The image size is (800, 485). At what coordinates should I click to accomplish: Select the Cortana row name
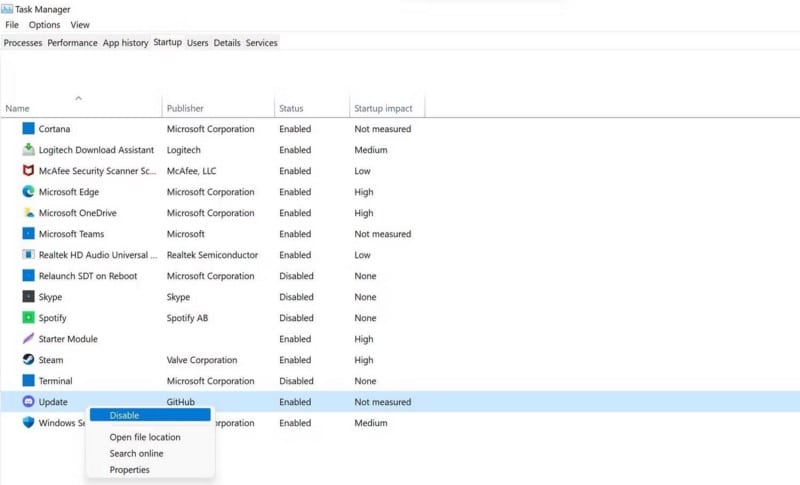pyautogui.click(x=54, y=129)
